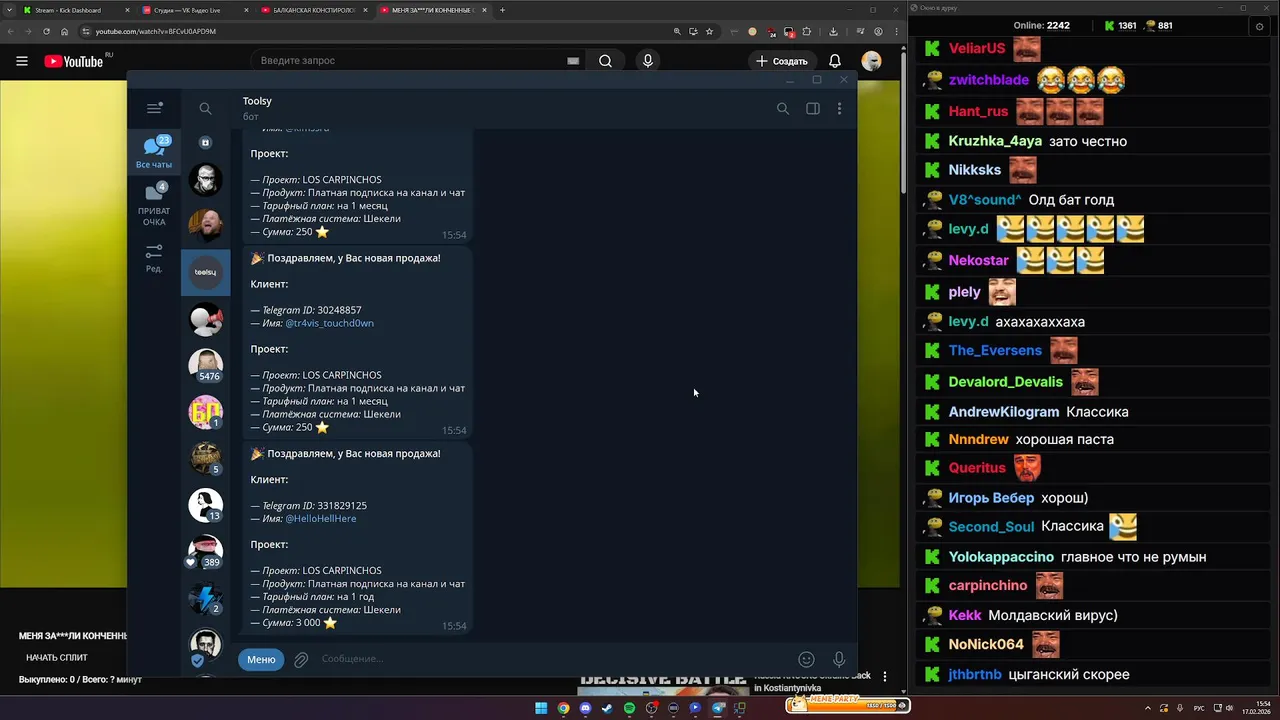Open the emoji picker smiley icon

(806, 659)
